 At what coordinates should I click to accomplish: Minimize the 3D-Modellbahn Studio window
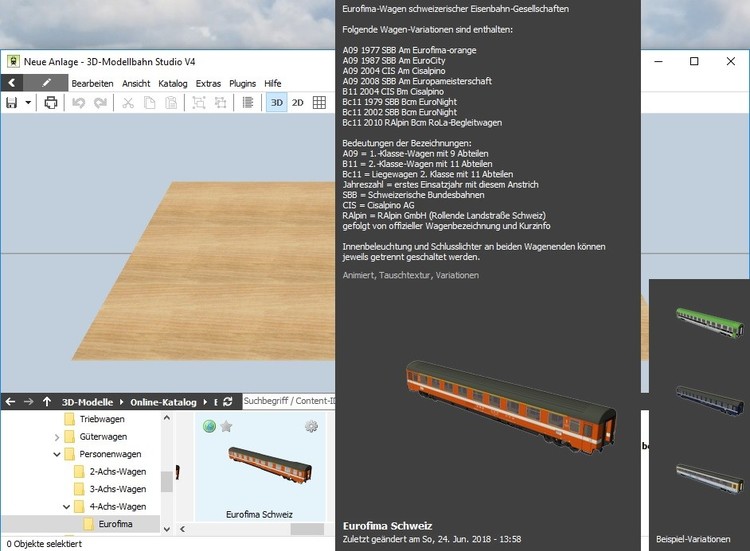658,61
